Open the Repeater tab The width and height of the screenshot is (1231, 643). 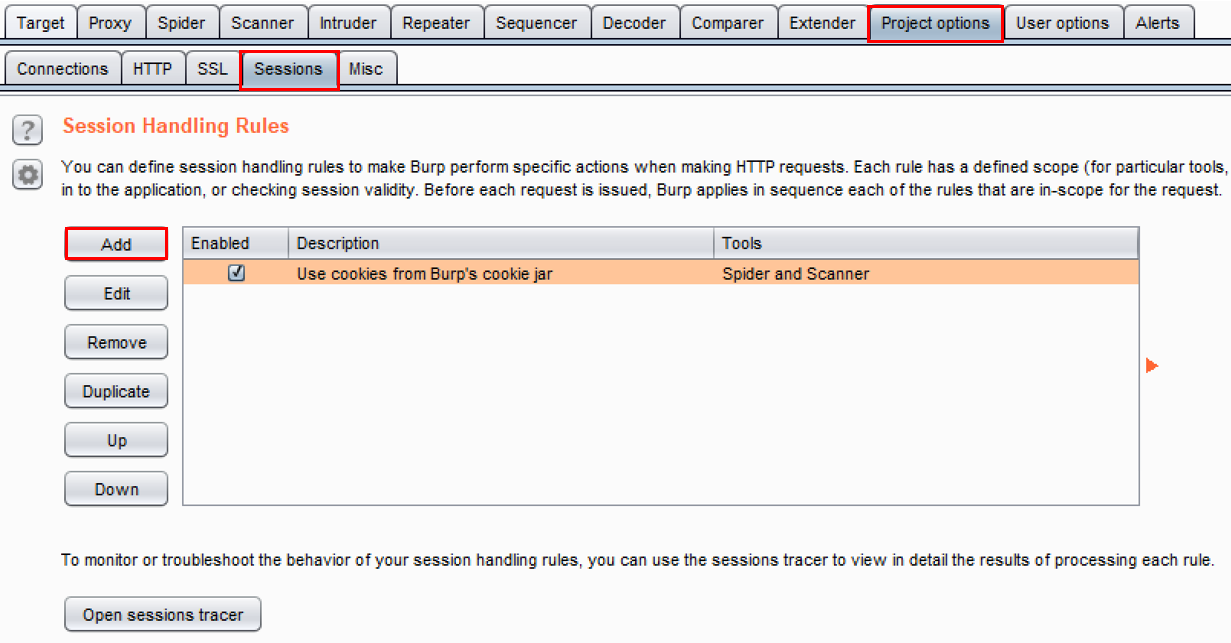click(436, 23)
